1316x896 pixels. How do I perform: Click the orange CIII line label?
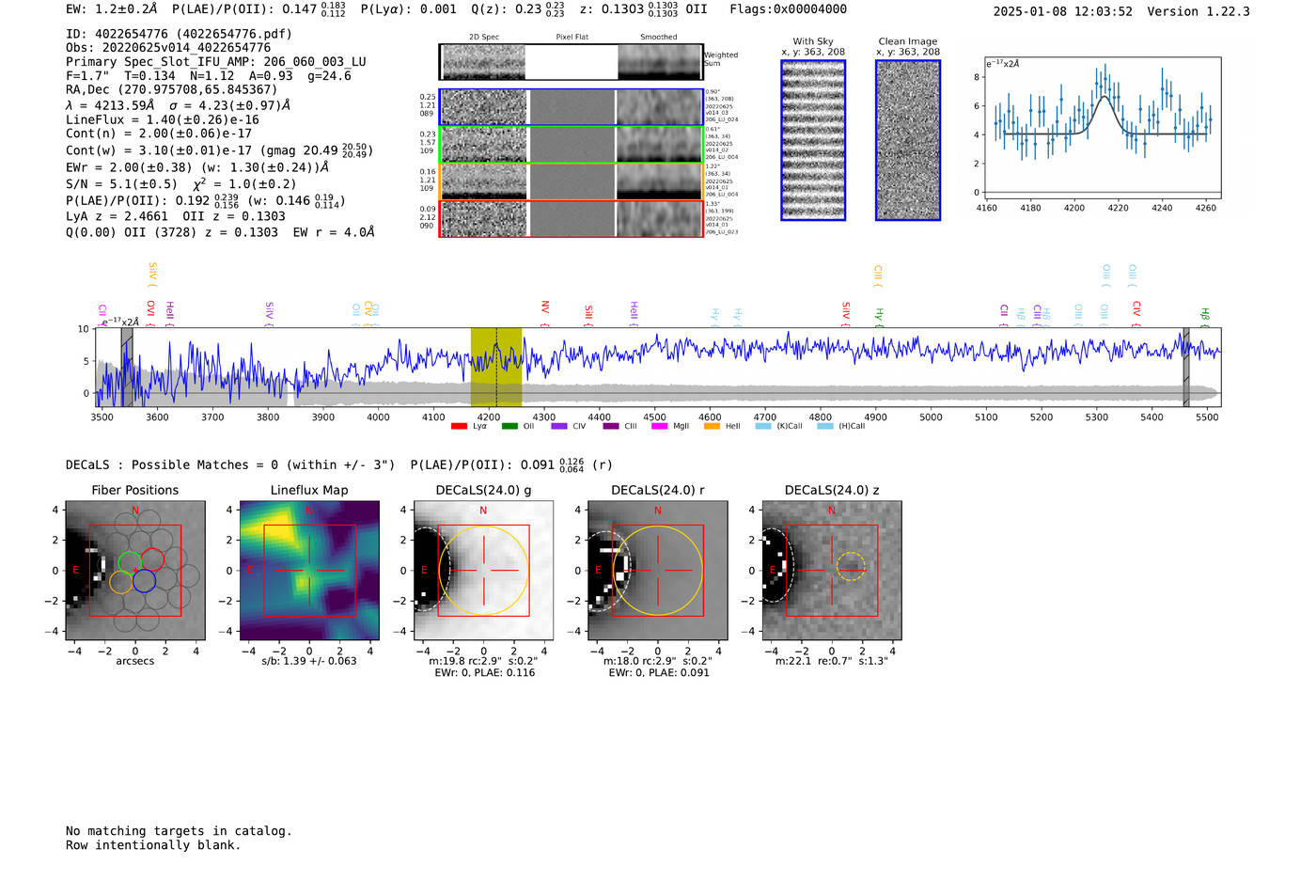click(878, 276)
